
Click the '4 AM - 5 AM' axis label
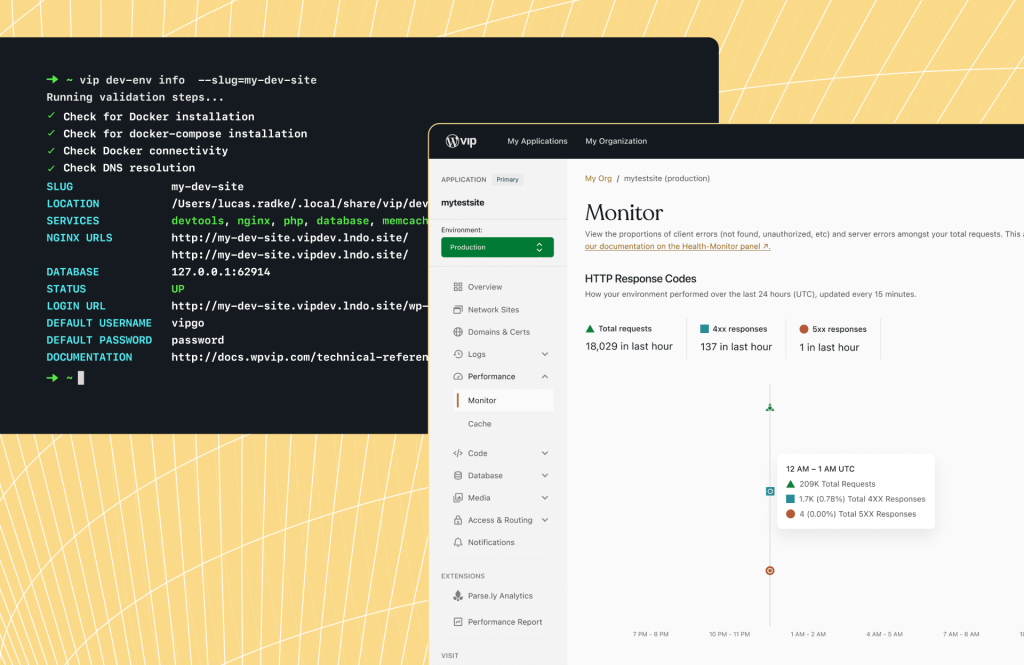click(884, 634)
